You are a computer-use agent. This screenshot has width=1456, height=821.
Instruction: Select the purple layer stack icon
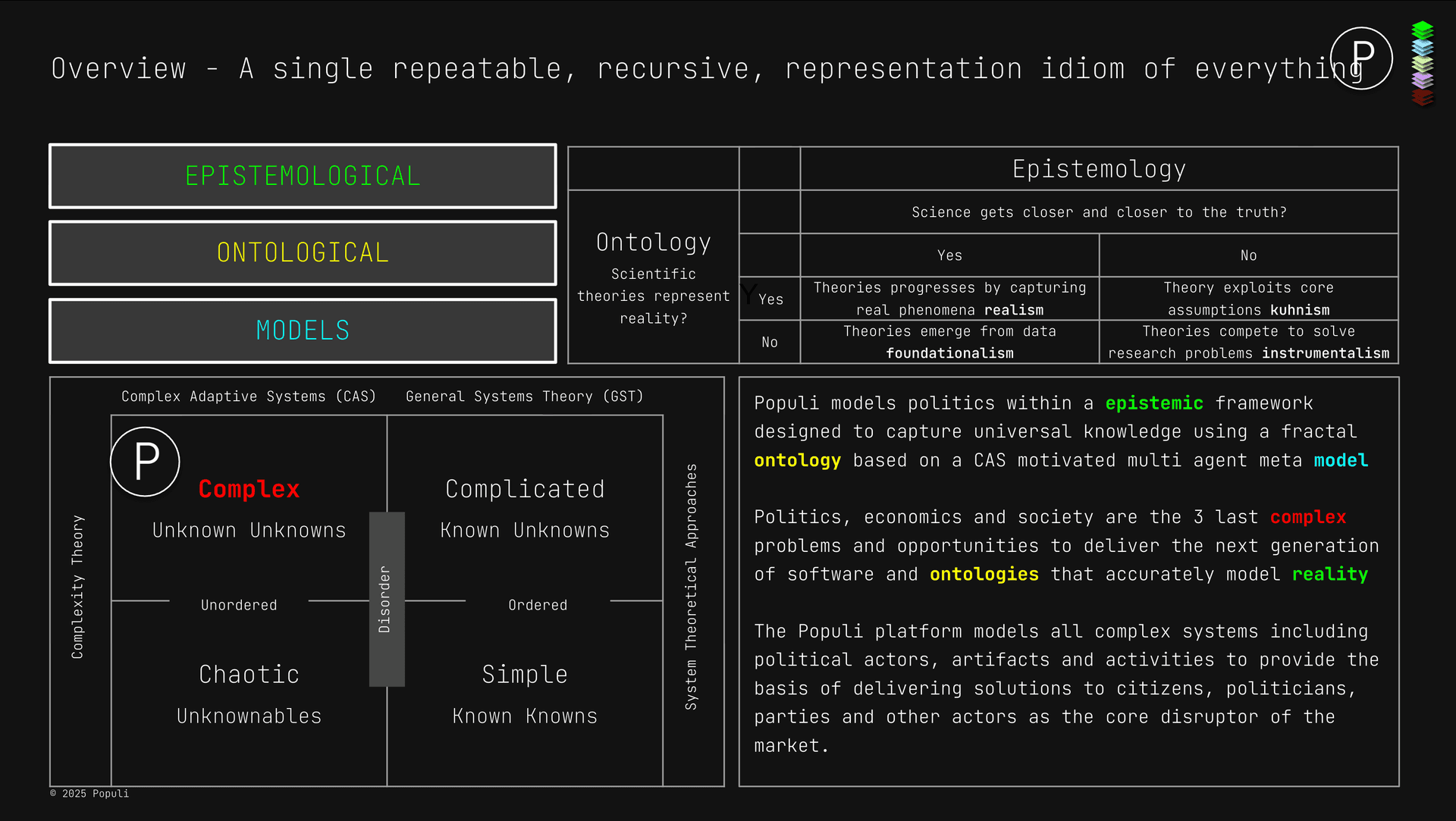pos(1423,80)
